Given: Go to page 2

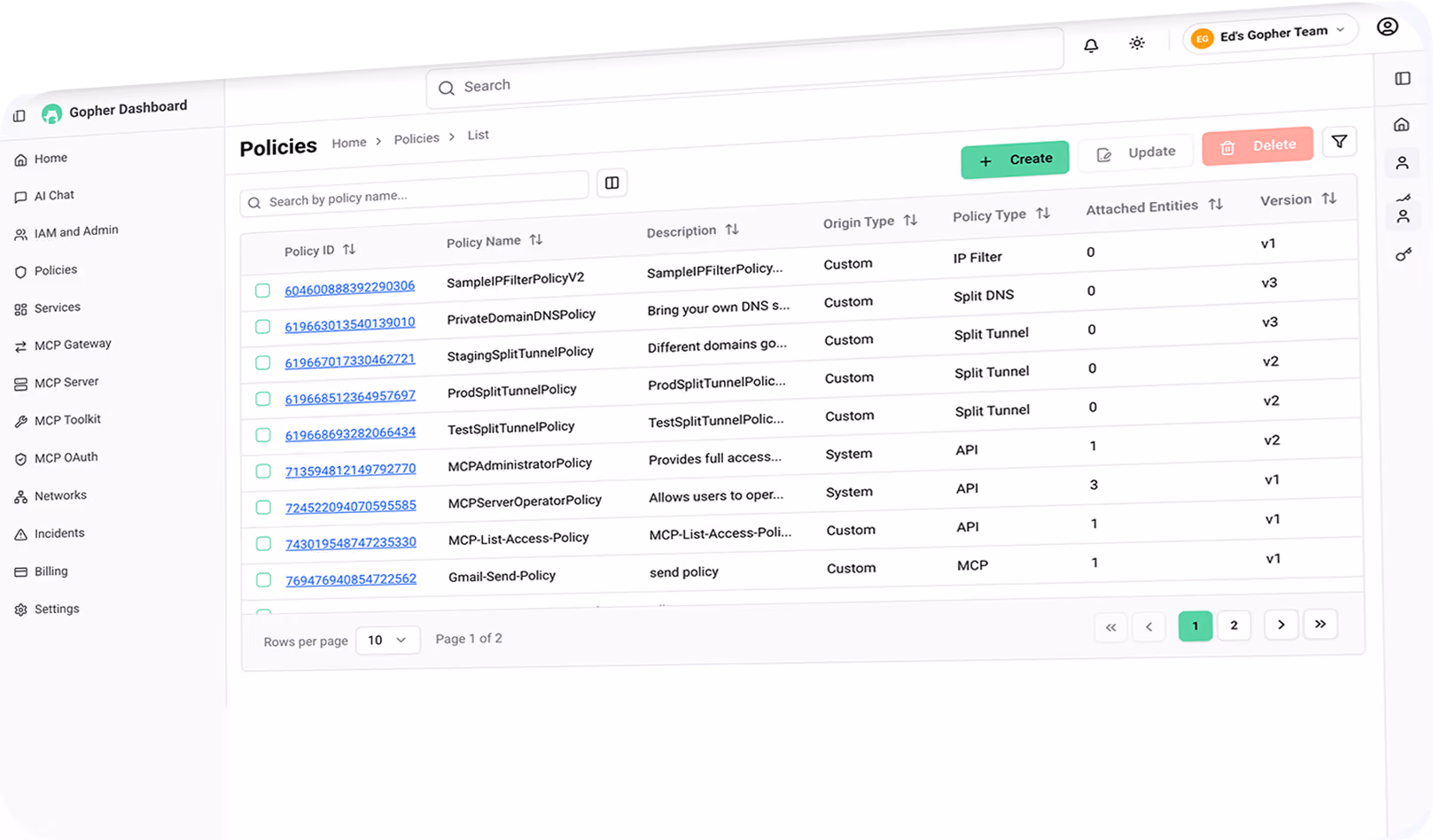Looking at the screenshot, I should [1234, 626].
